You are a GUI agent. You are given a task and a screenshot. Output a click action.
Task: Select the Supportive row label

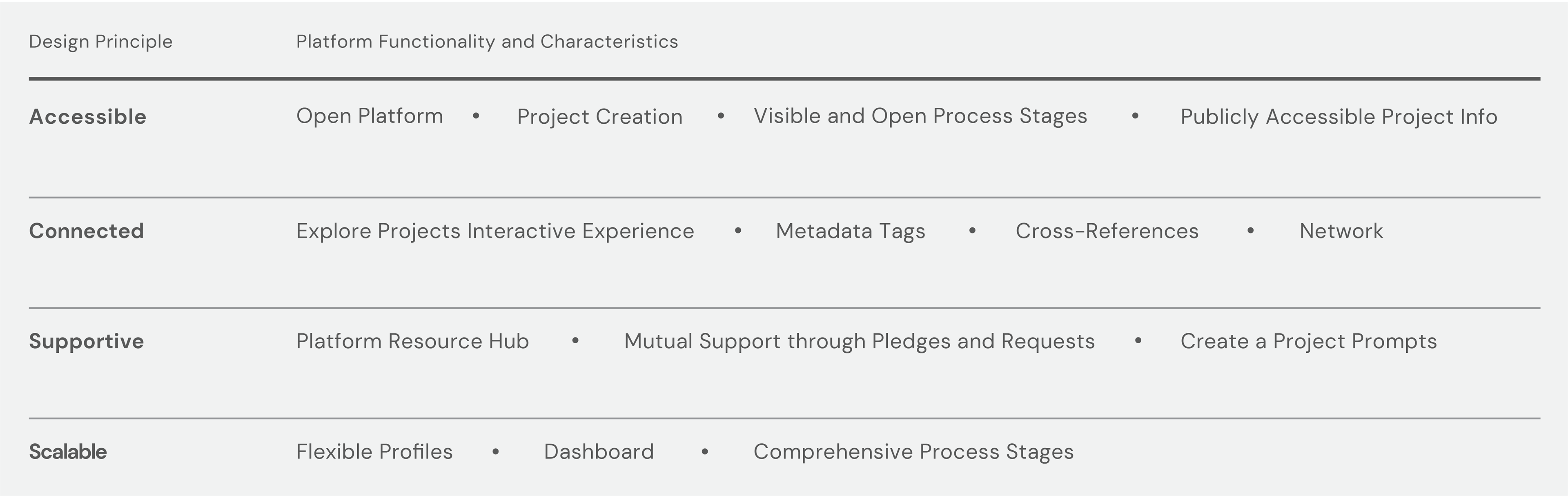pos(87,341)
